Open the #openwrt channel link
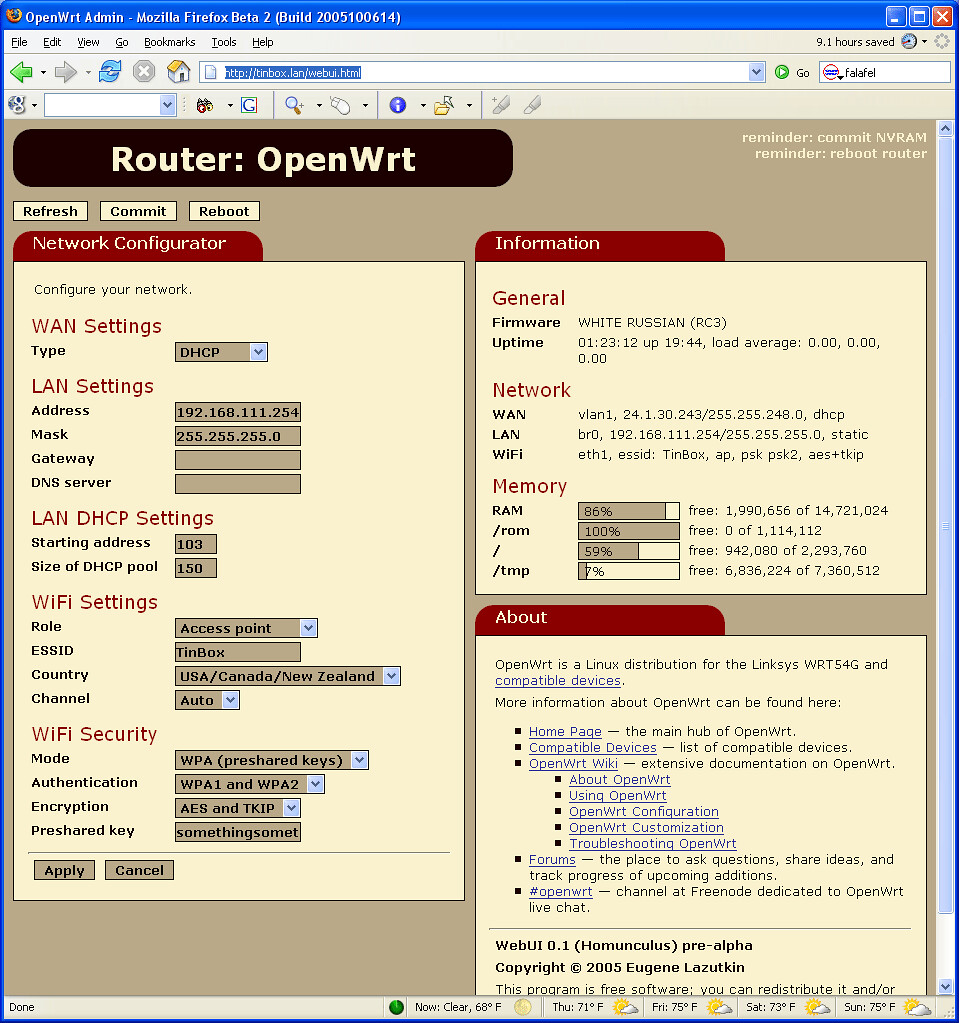The height and width of the screenshot is (1023, 959). click(560, 891)
